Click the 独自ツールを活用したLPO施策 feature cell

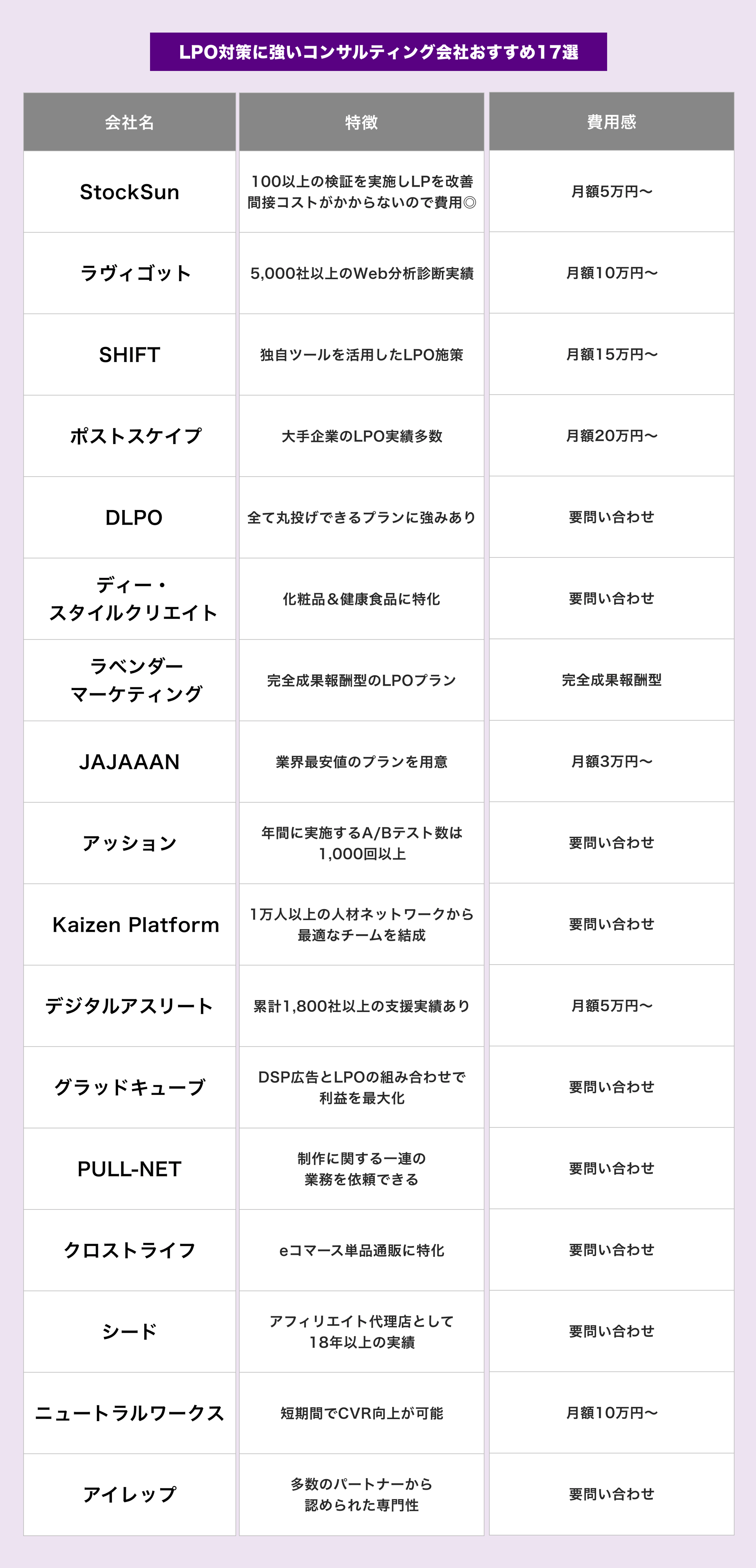pos(361,355)
